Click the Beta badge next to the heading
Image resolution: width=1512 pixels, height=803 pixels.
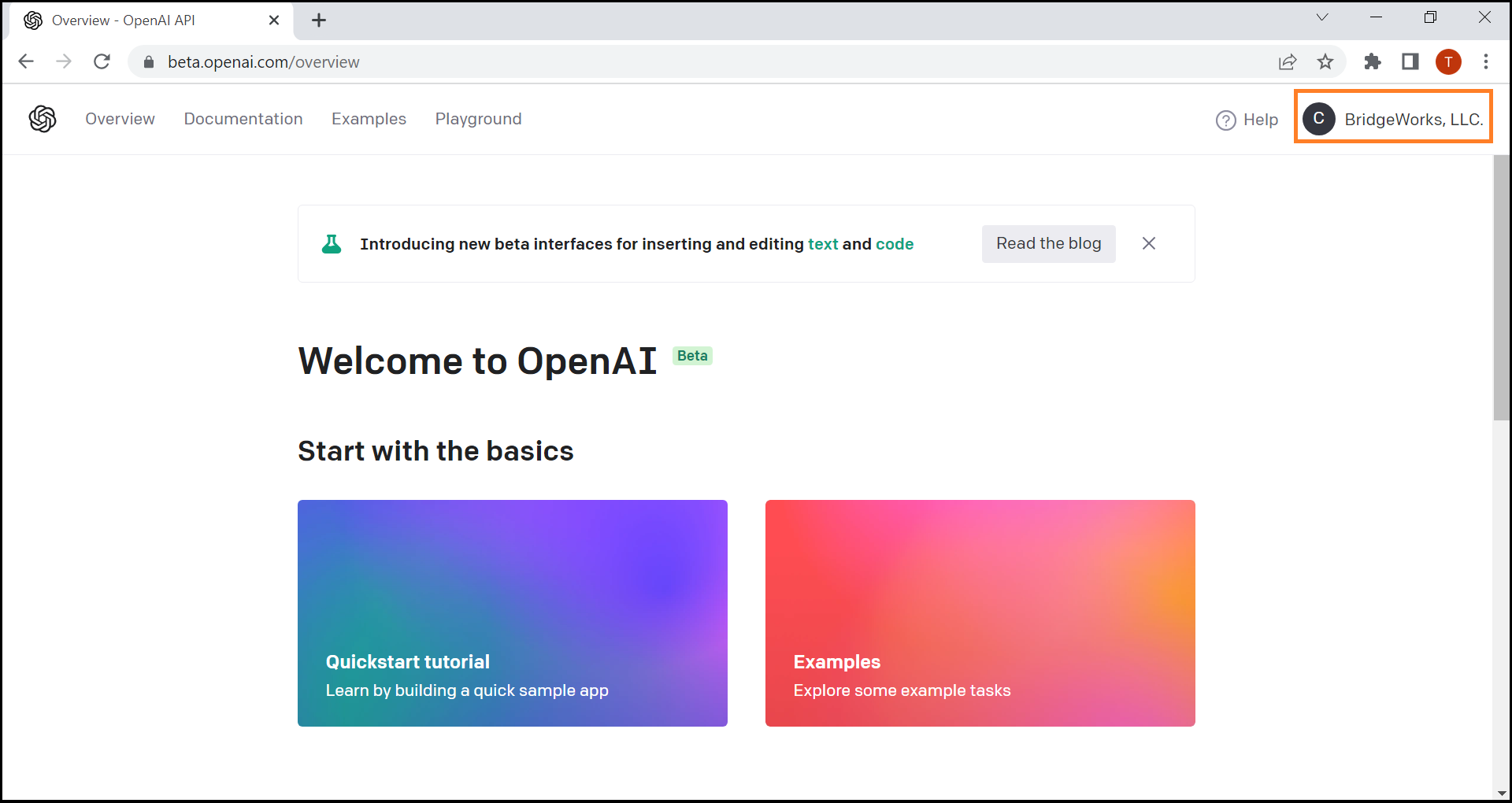tap(692, 356)
